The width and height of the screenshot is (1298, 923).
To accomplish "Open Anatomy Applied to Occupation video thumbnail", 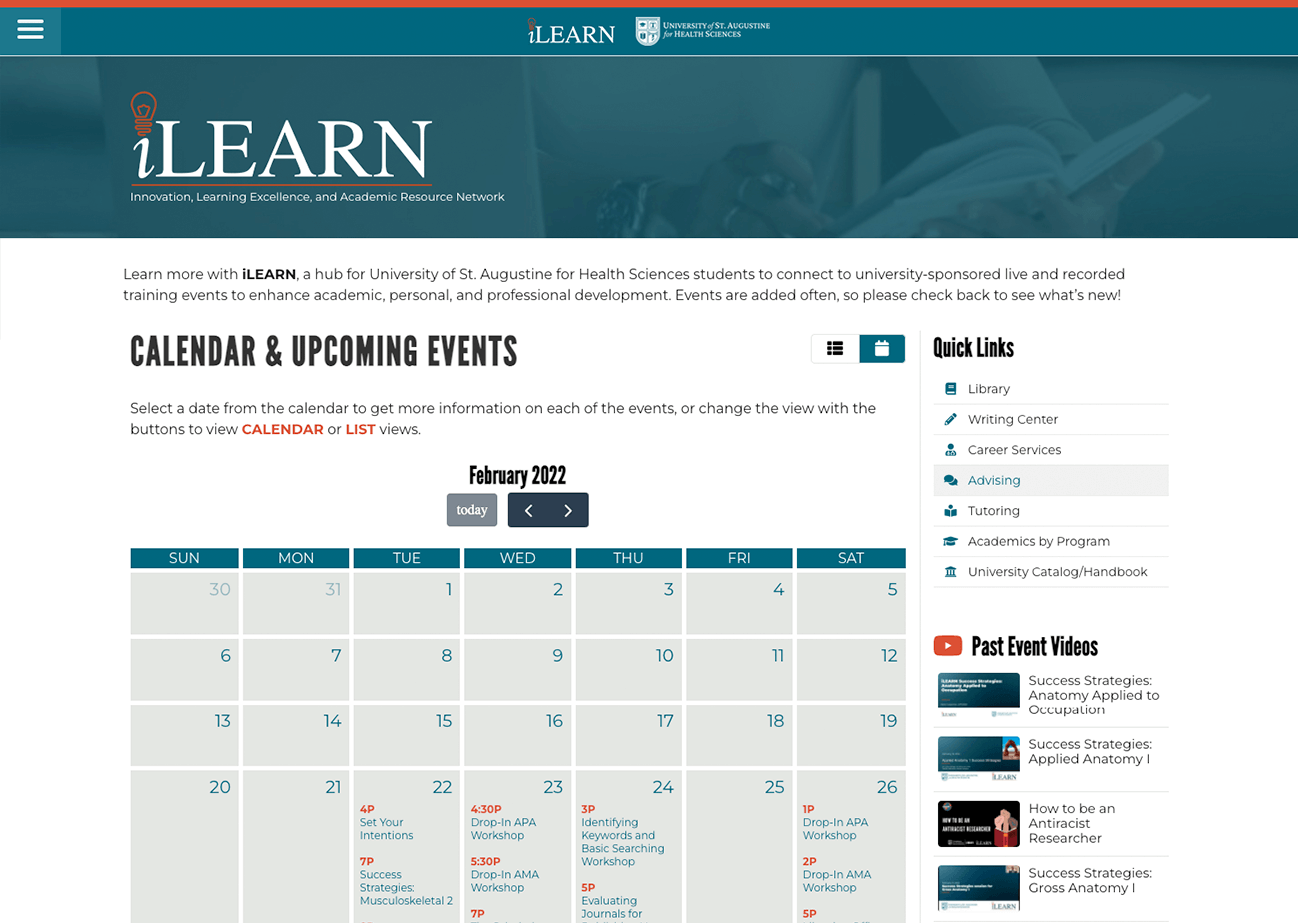I will [x=978, y=695].
